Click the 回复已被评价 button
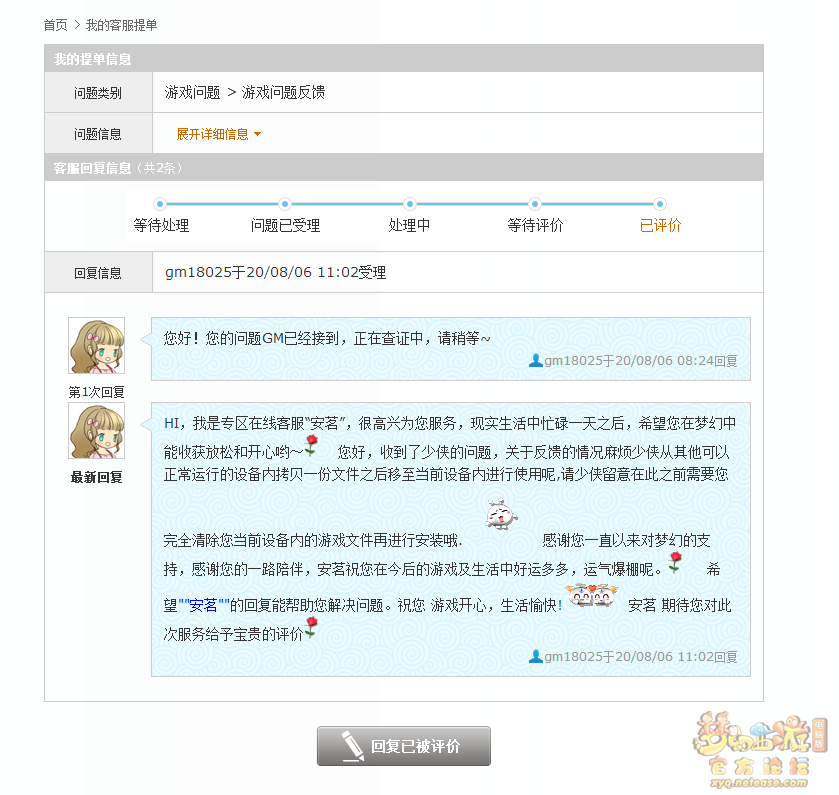Image resolution: width=839 pixels, height=795 pixels. 404,746
